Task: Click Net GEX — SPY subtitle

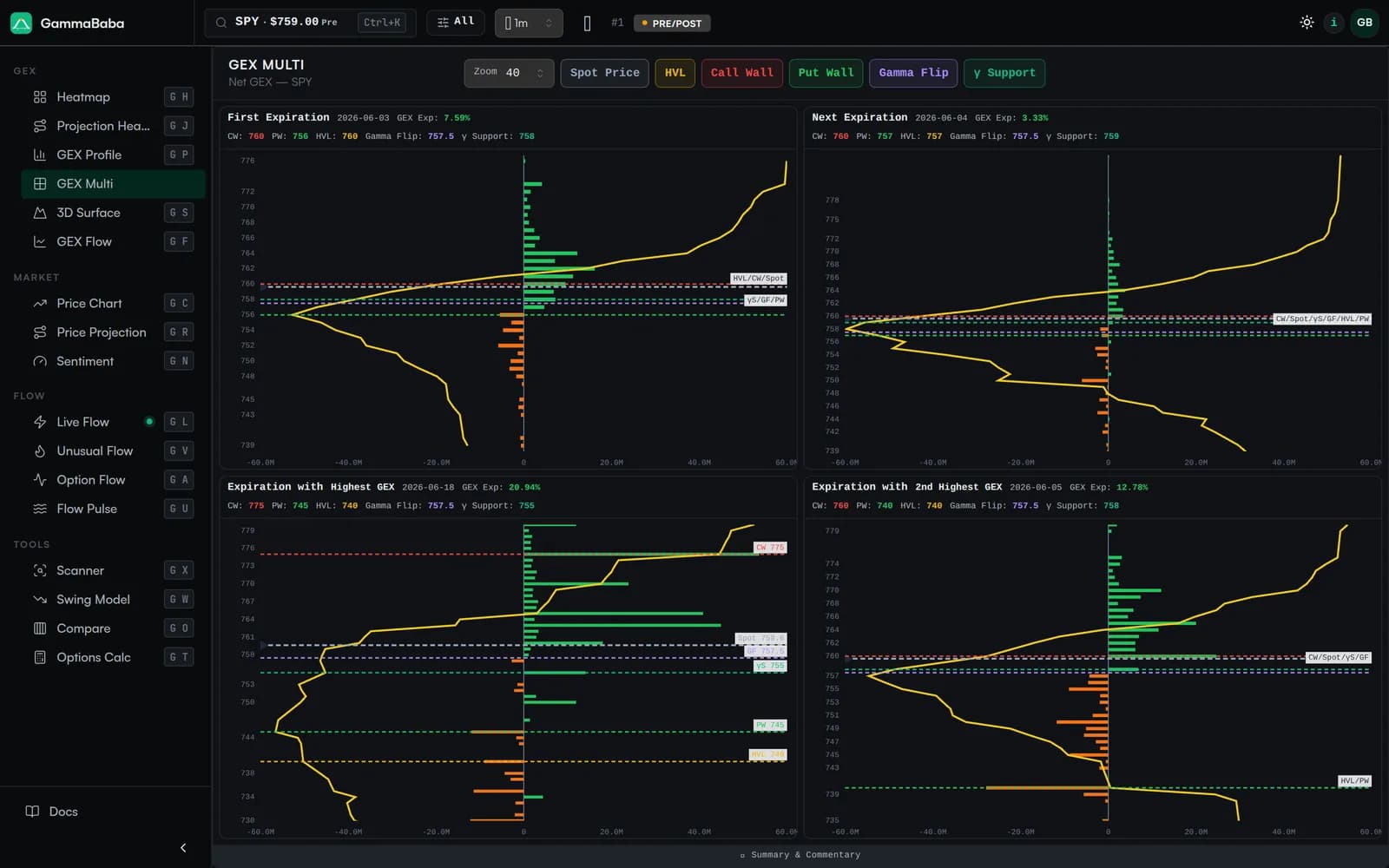Action: 270,82
